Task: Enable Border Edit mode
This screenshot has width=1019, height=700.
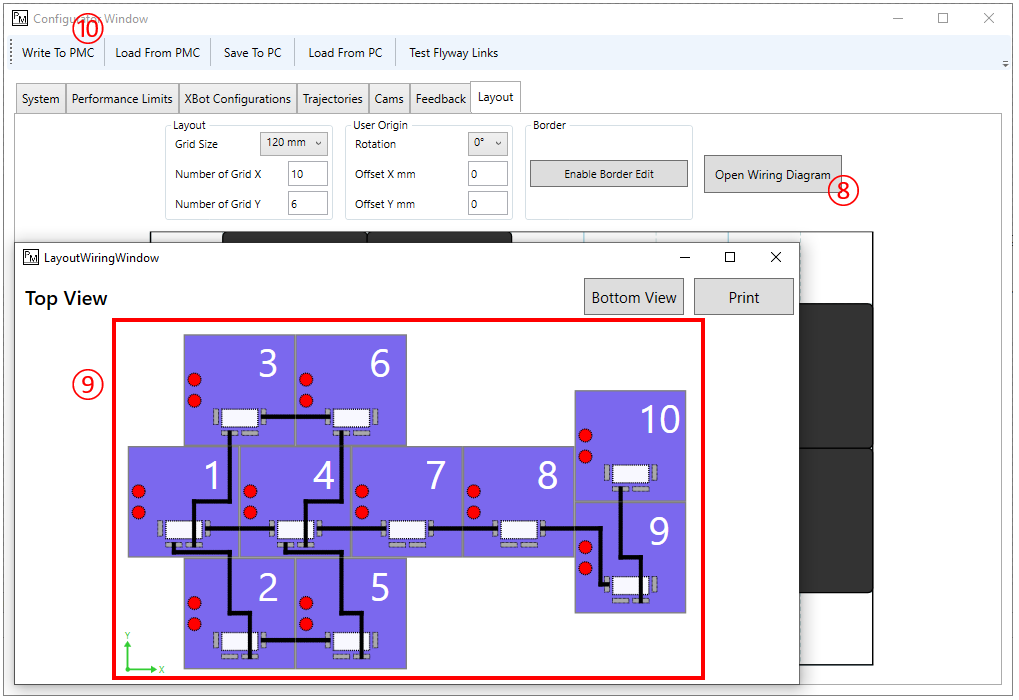Action: [608, 173]
